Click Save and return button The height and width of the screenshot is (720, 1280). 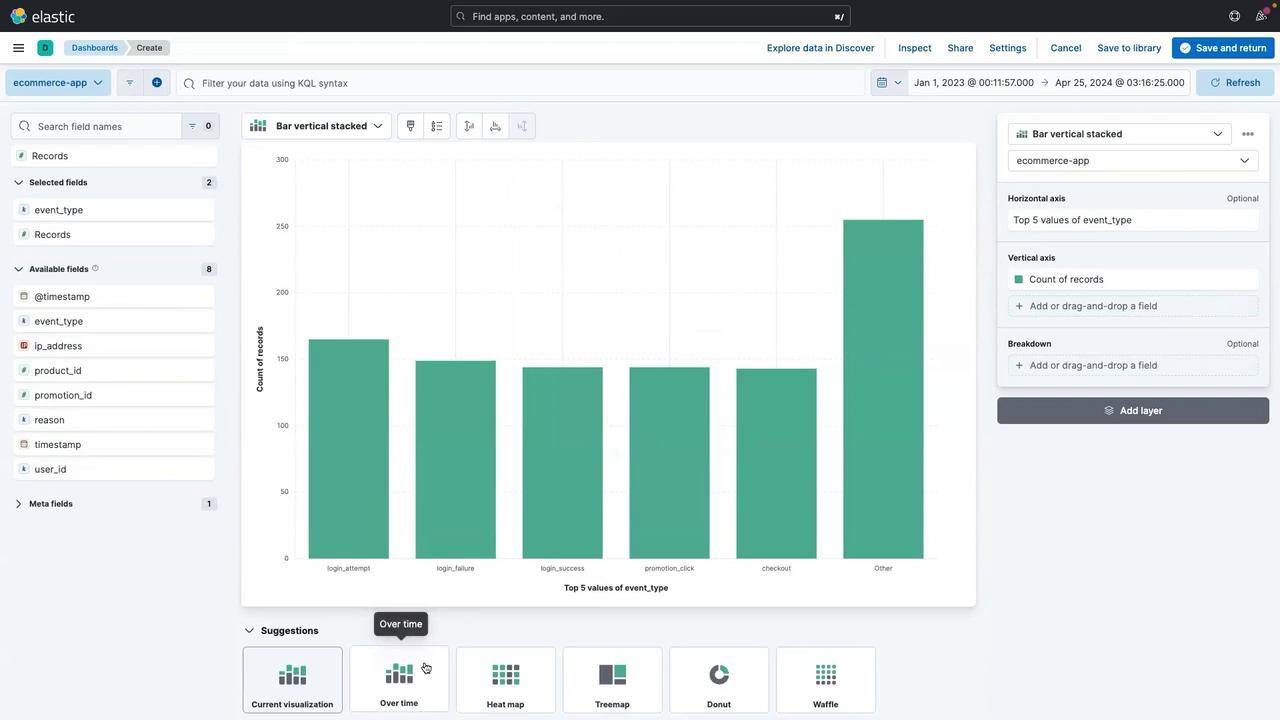pos(1223,48)
